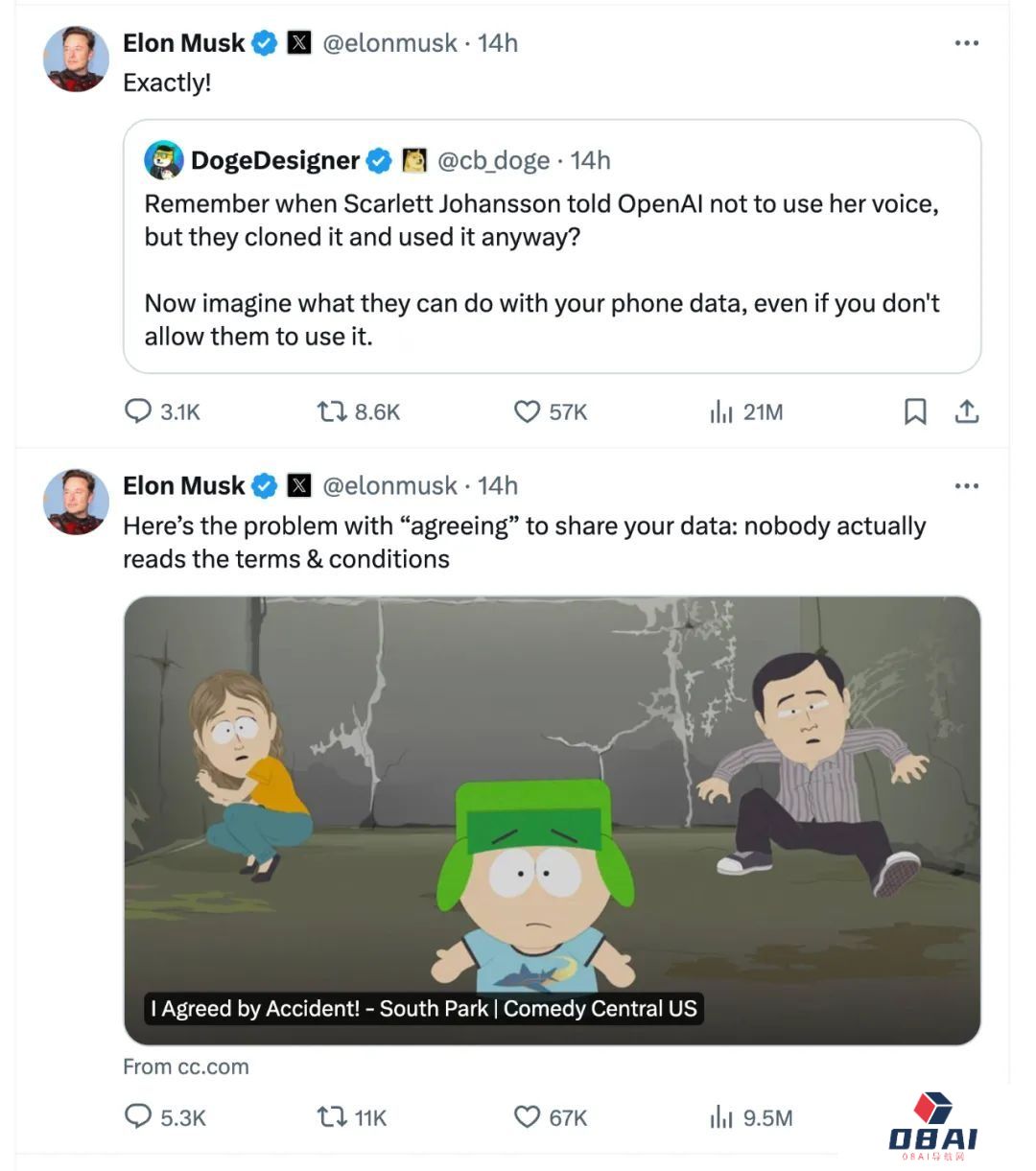The image size is (1036, 1171).
Task: Open more options on first post
Action: (966, 43)
